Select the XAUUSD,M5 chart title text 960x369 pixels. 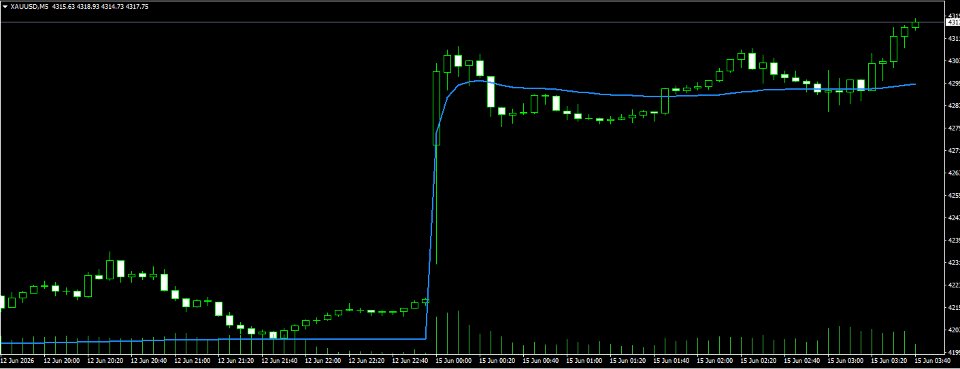29,6
